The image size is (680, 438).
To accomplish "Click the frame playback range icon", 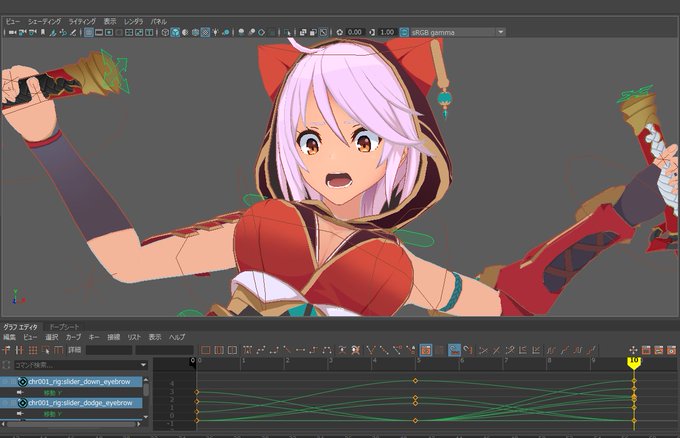I will click(x=219, y=350).
